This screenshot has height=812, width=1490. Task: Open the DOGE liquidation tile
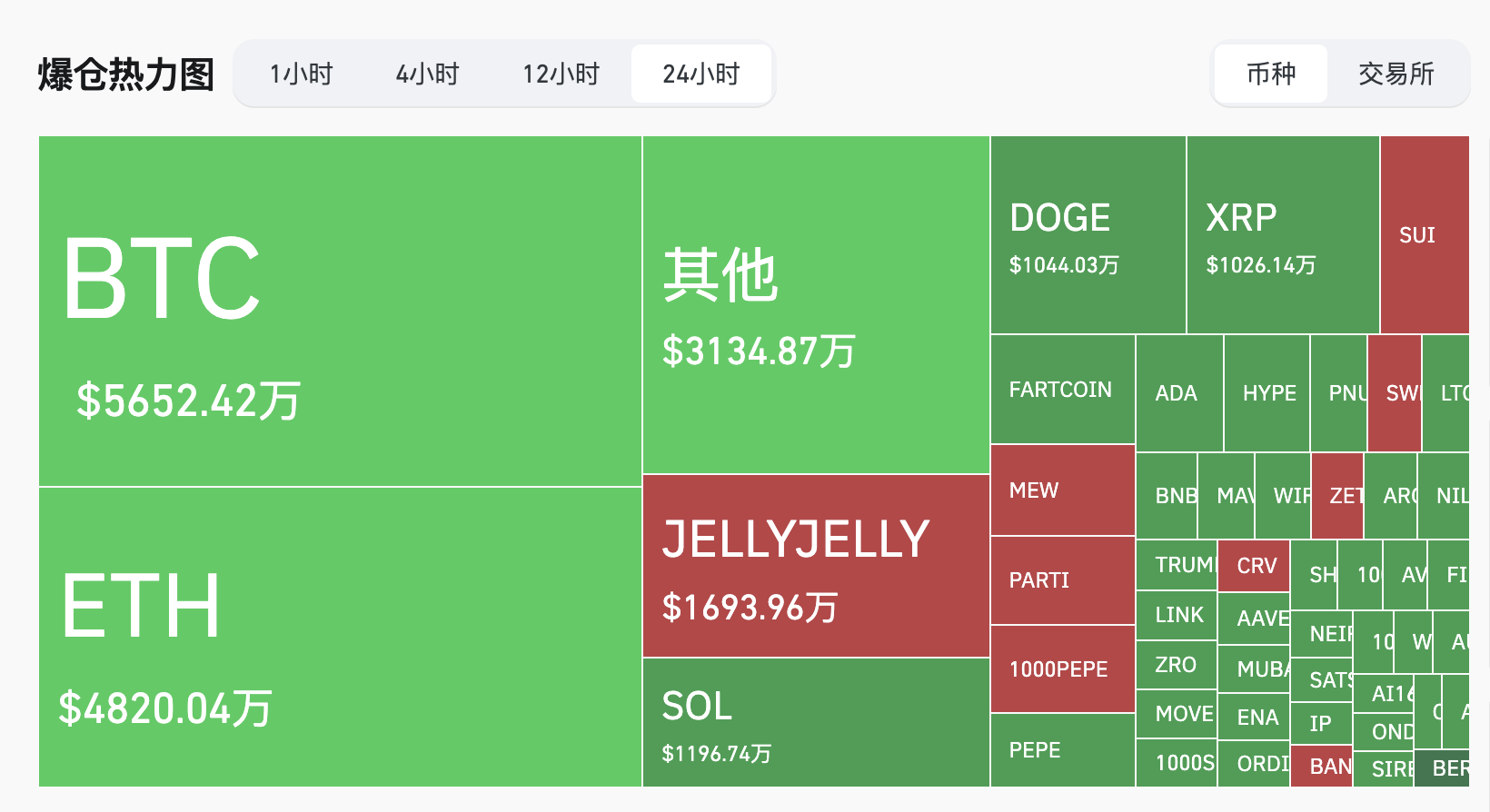(x=1088, y=234)
